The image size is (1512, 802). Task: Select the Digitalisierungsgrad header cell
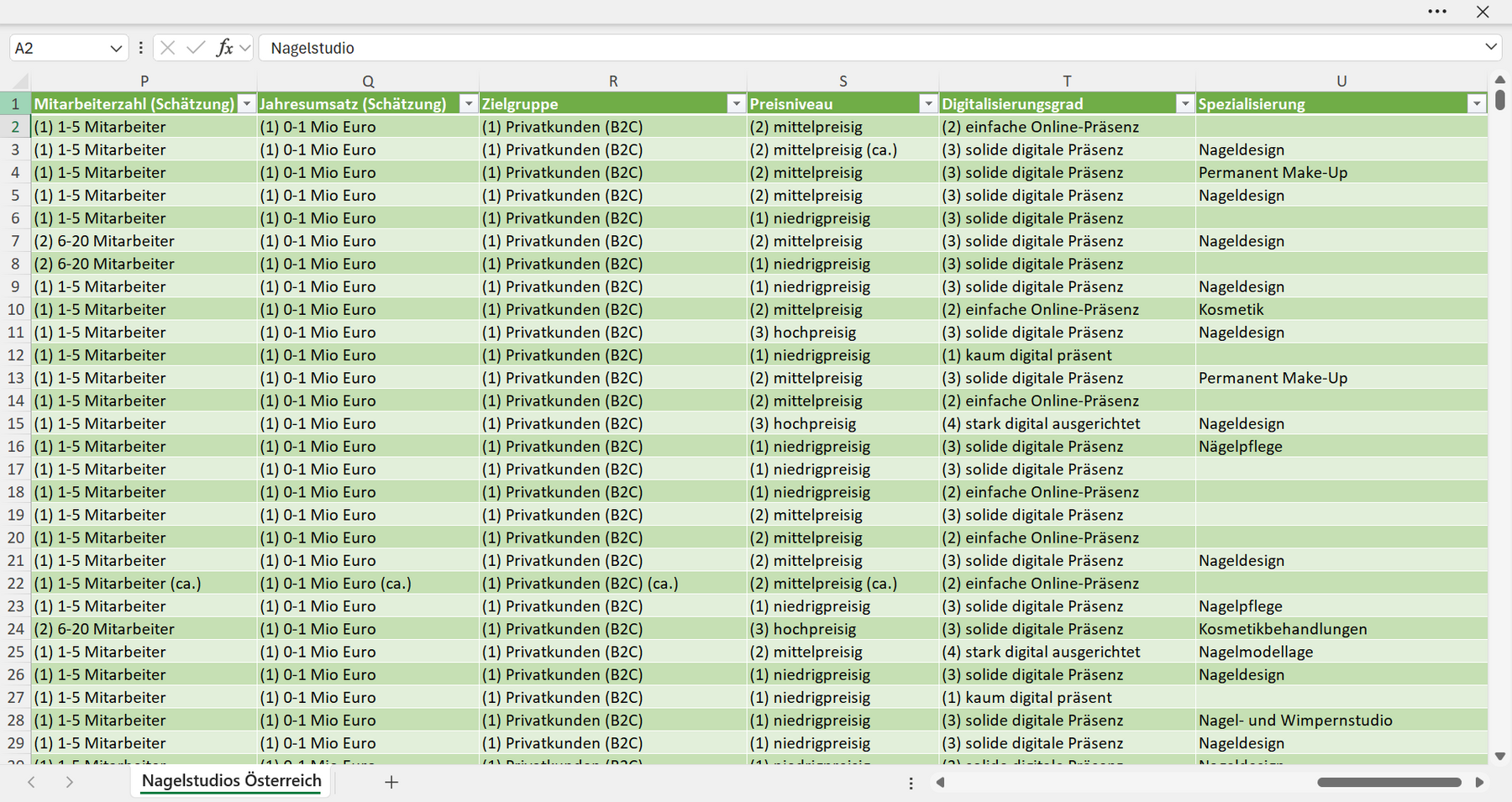1068,104
